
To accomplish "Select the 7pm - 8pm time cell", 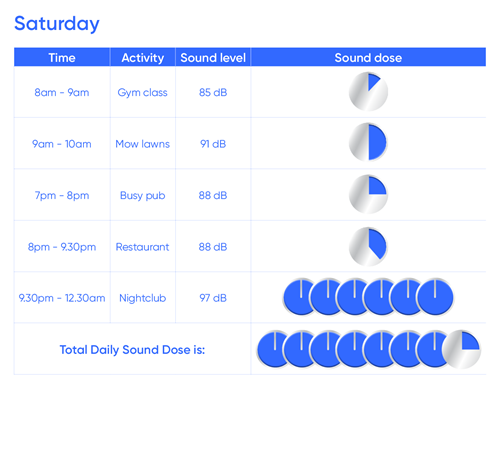I will 62,195.
